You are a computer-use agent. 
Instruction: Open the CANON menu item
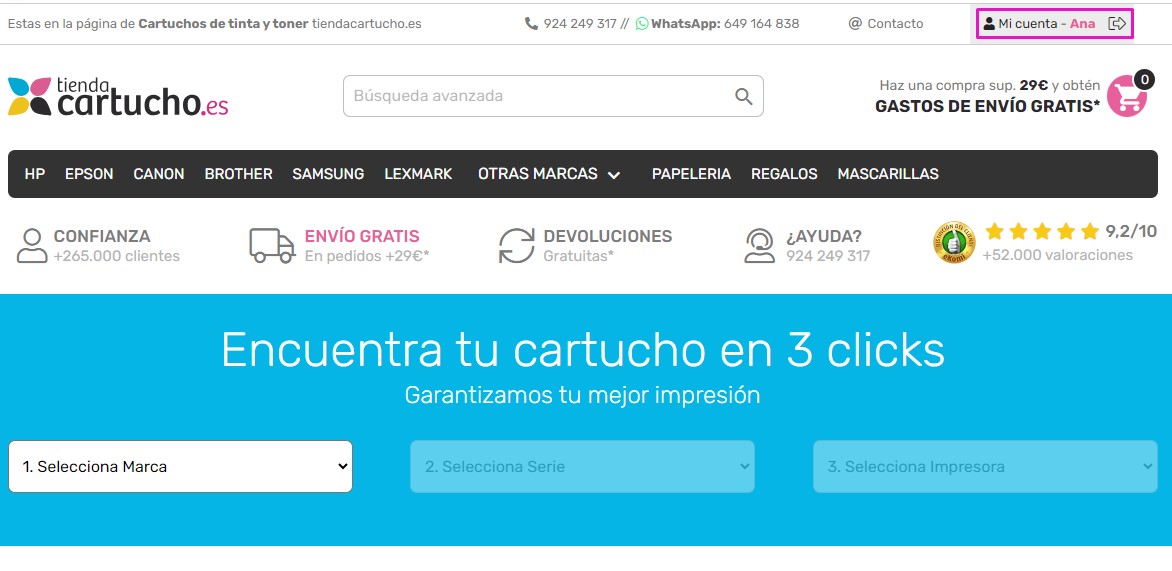[158, 173]
